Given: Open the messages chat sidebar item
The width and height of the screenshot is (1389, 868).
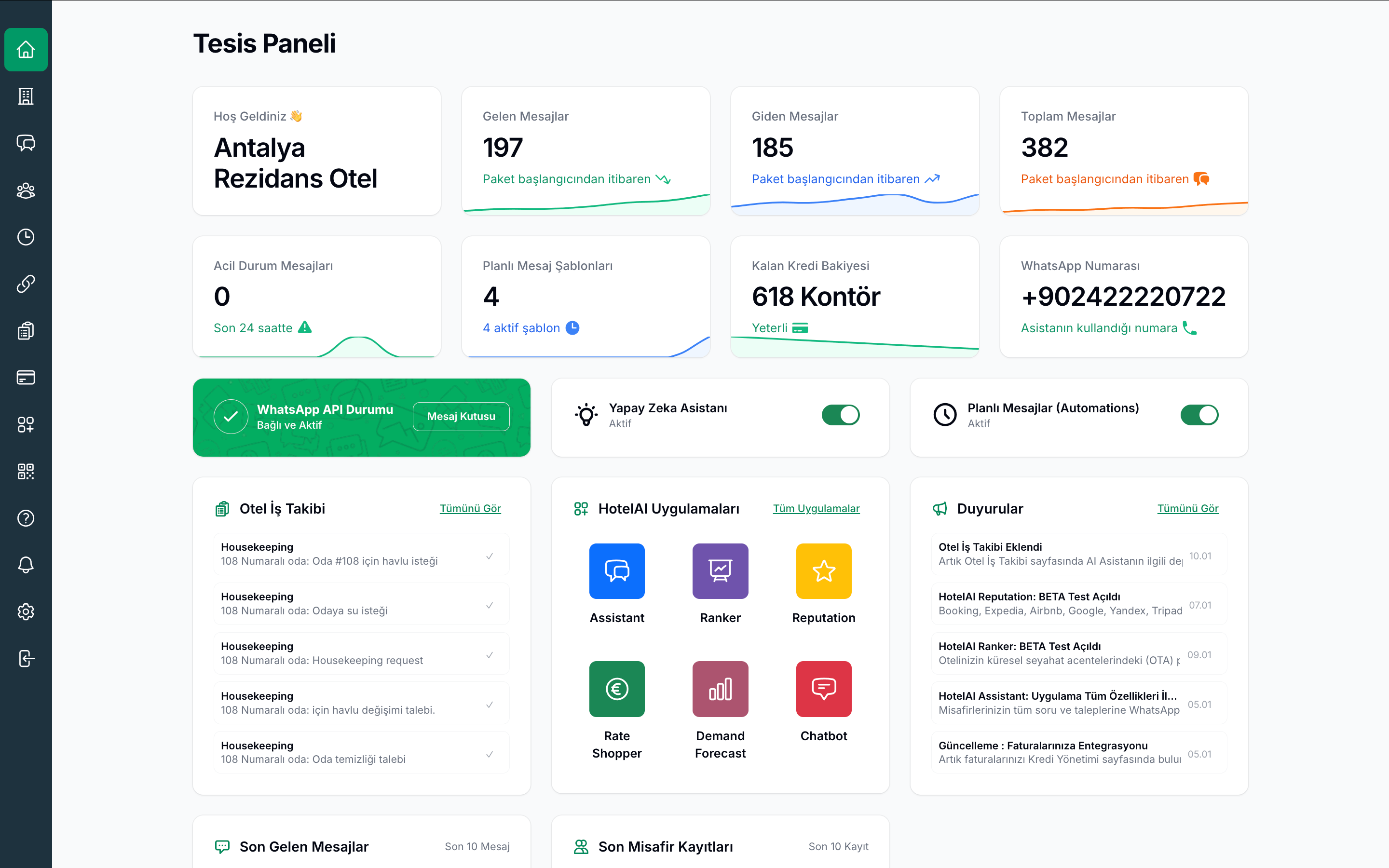Looking at the screenshot, I should pos(26,143).
